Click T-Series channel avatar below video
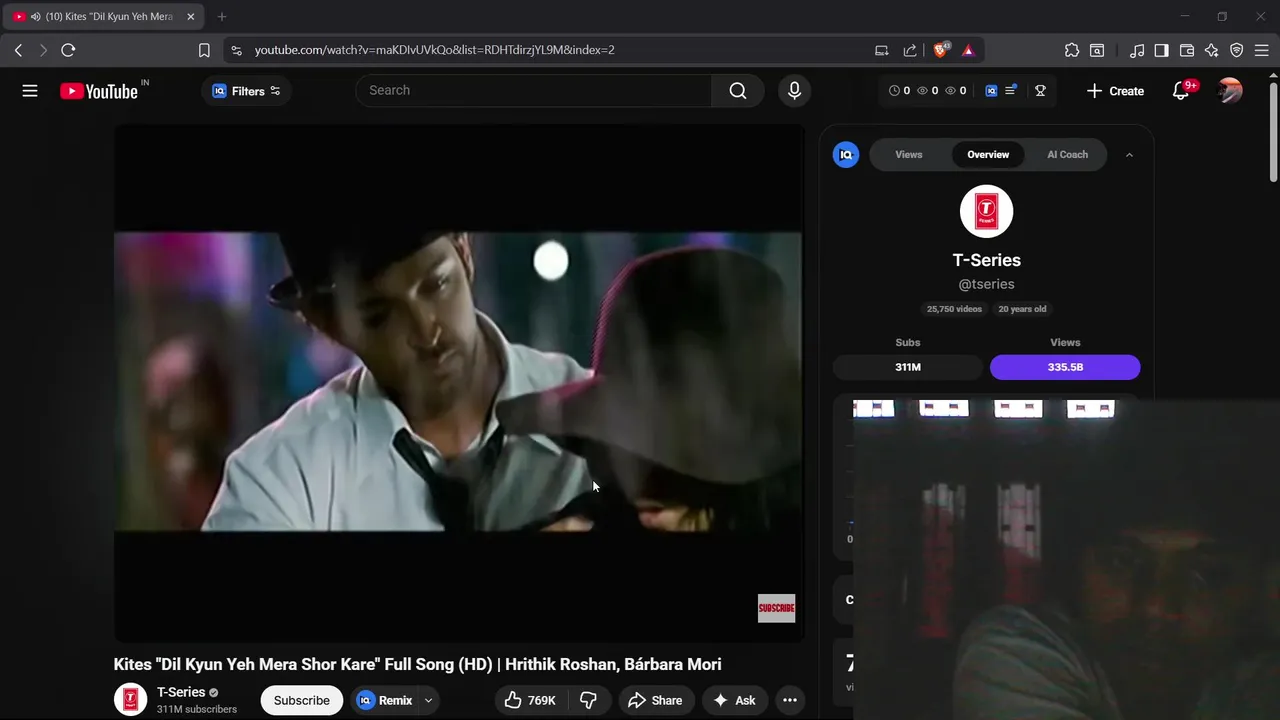This screenshot has width=1280, height=720. [130, 700]
